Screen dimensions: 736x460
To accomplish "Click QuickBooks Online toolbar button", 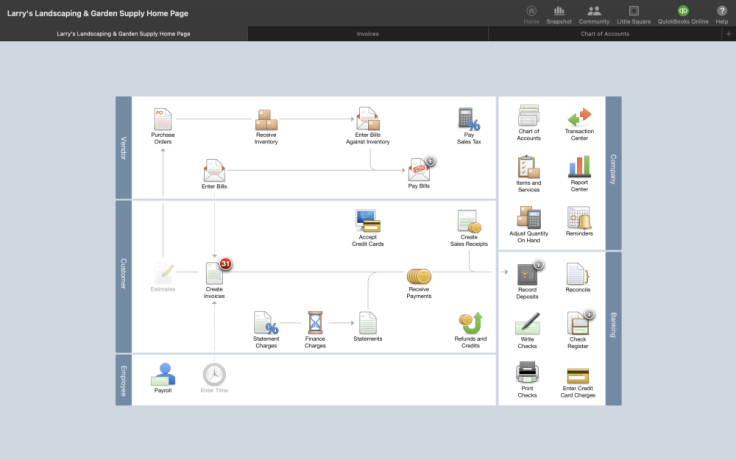I will [682, 13].
